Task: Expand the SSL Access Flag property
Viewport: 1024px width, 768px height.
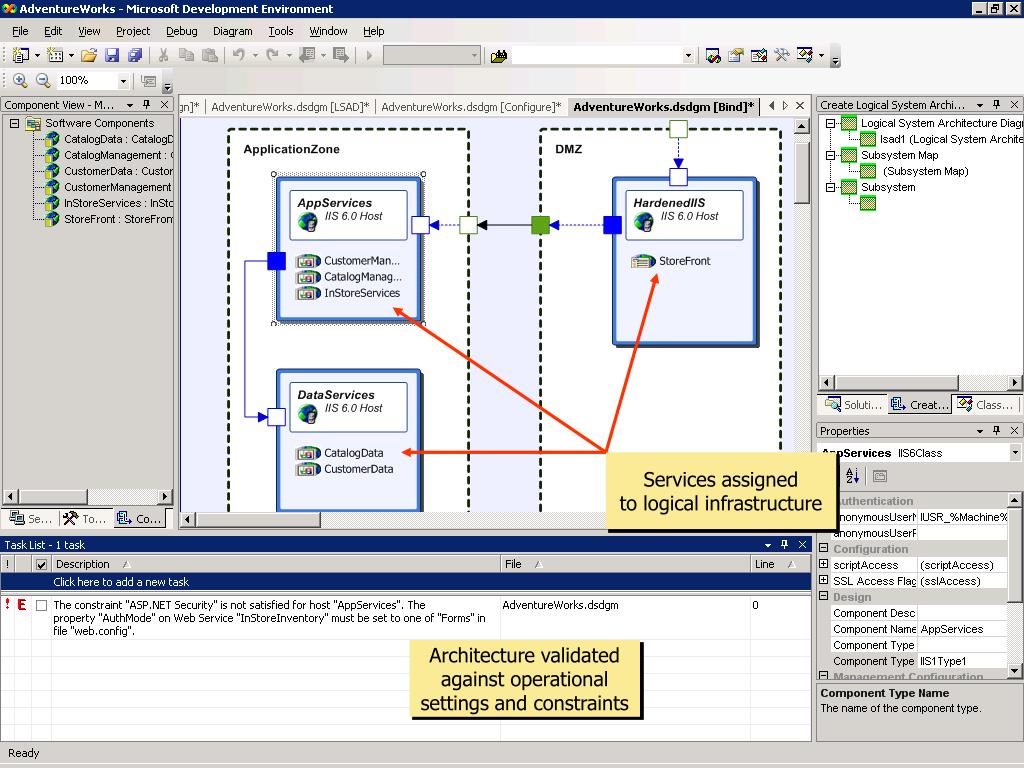Action: 824,580
